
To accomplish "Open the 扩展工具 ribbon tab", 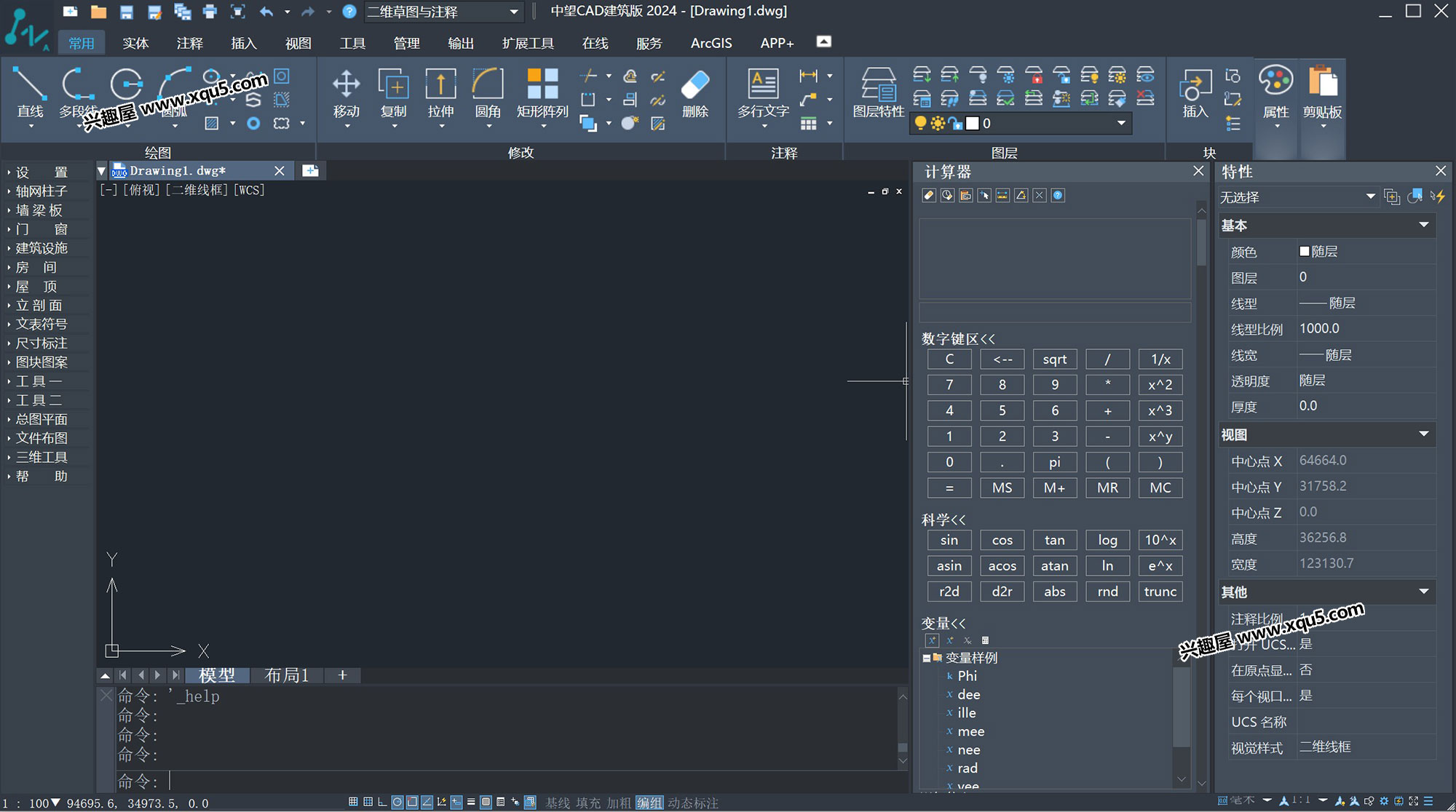I will (x=528, y=43).
